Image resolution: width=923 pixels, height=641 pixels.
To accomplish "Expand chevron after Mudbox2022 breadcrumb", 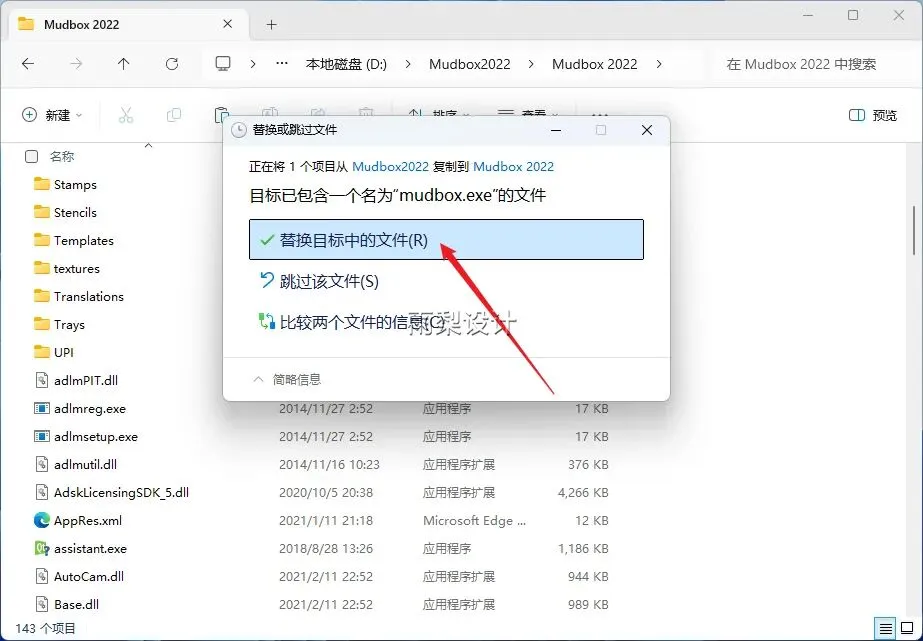I will (x=531, y=64).
